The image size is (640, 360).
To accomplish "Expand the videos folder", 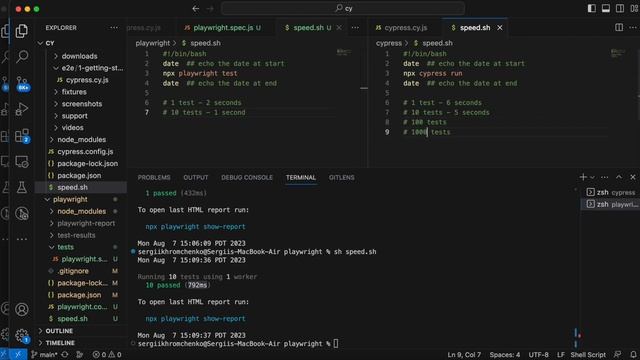I will 81,127.
